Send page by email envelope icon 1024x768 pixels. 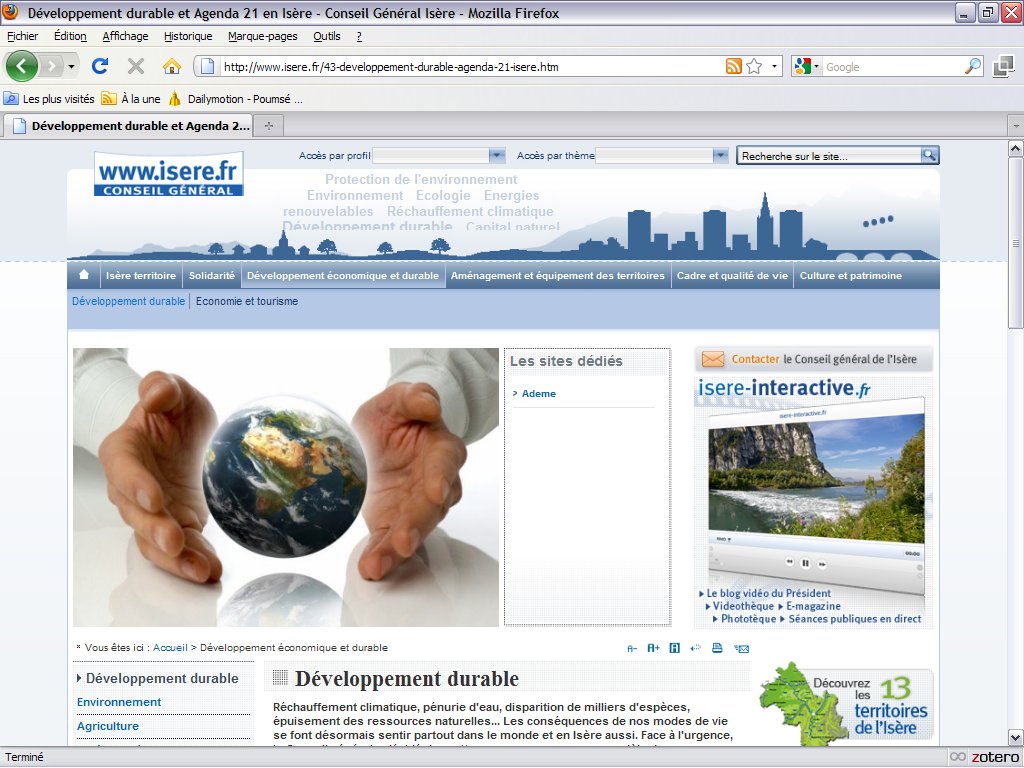click(741, 648)
